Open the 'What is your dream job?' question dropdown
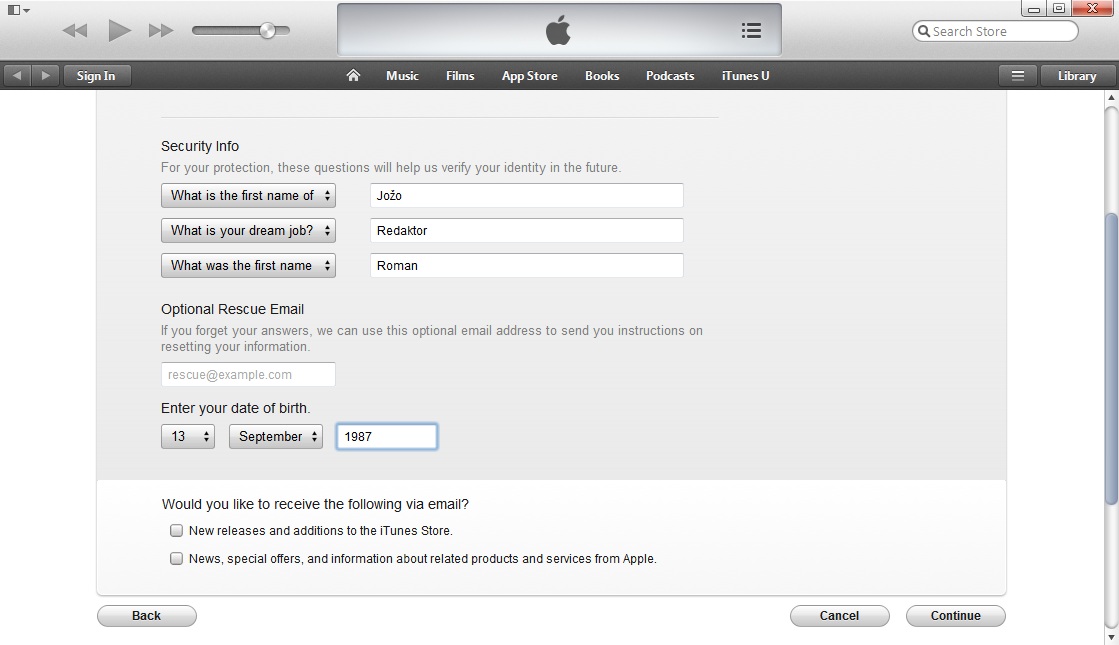The height and width of the screenshot is (645, 1119). click(x=247, y=230)
